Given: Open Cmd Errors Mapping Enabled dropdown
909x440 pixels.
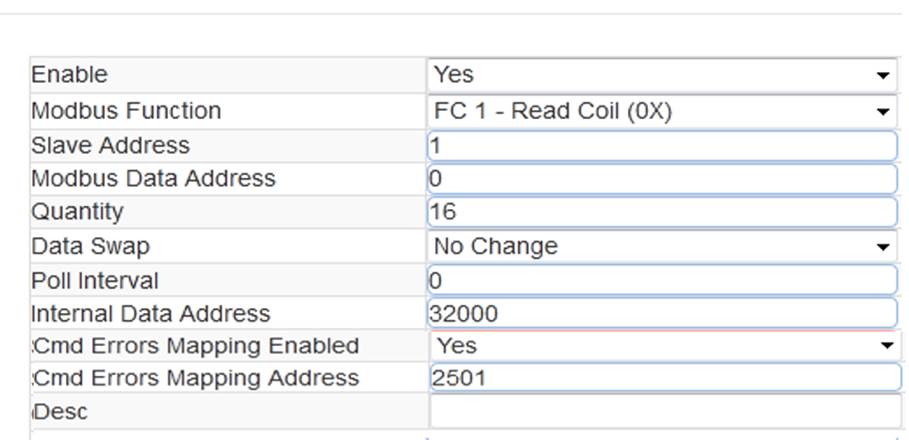Looking at the screenshot, I should click(666, 346).
